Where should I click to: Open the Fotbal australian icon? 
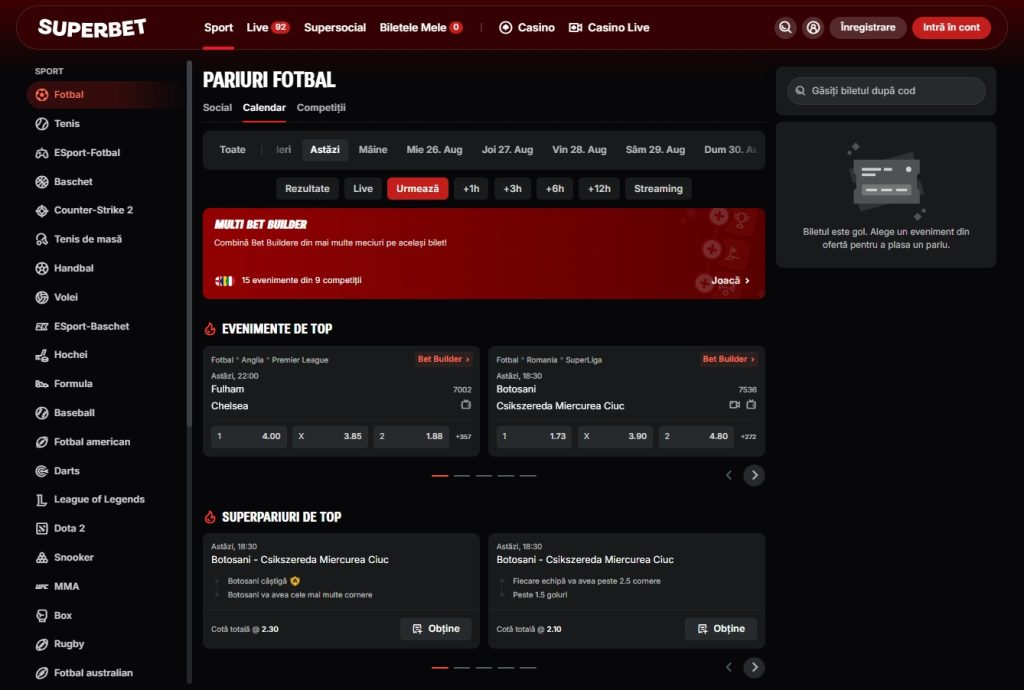click(x=42, y=673)
